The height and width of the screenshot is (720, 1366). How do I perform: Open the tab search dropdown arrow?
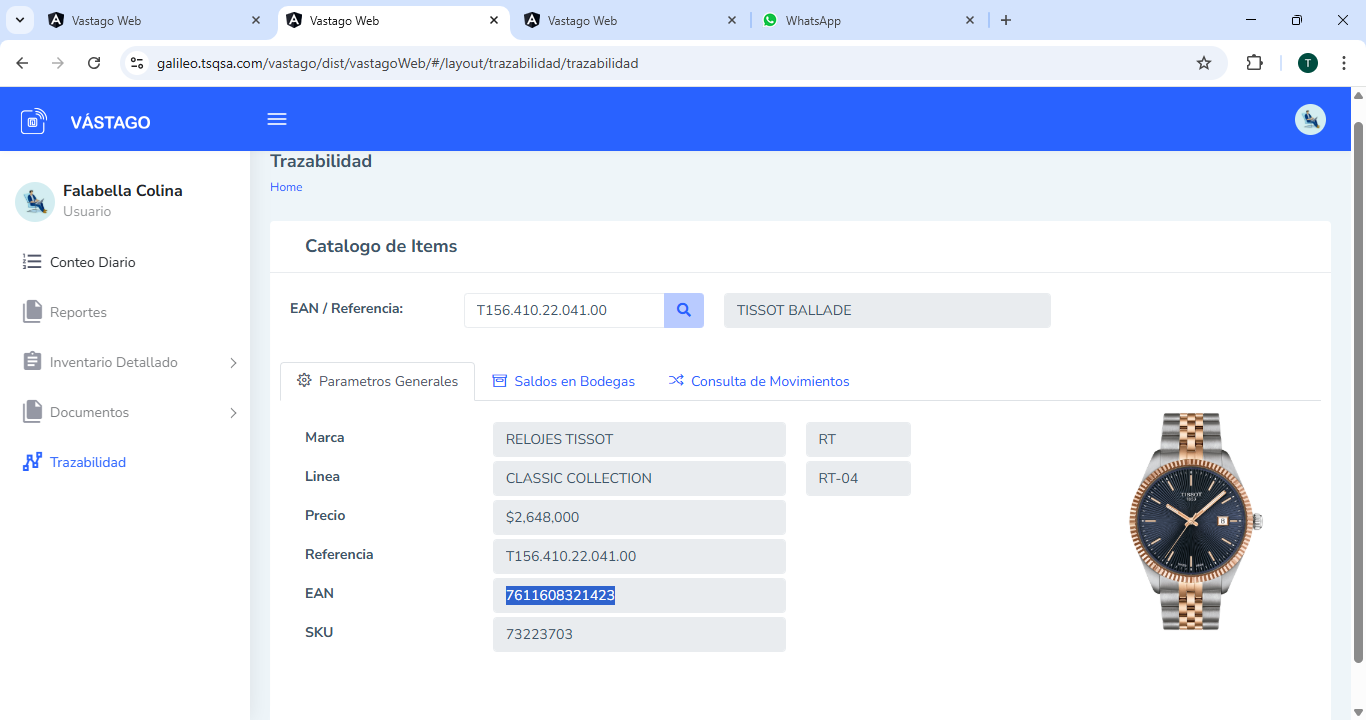[x=19, y=20]
